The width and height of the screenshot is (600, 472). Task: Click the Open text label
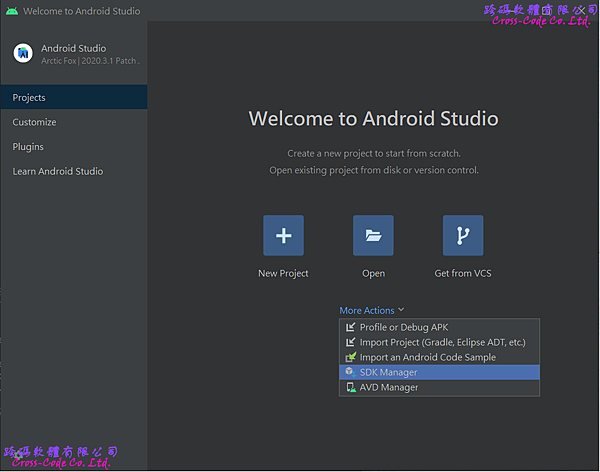pyautogui.click(x=373, y=273)
